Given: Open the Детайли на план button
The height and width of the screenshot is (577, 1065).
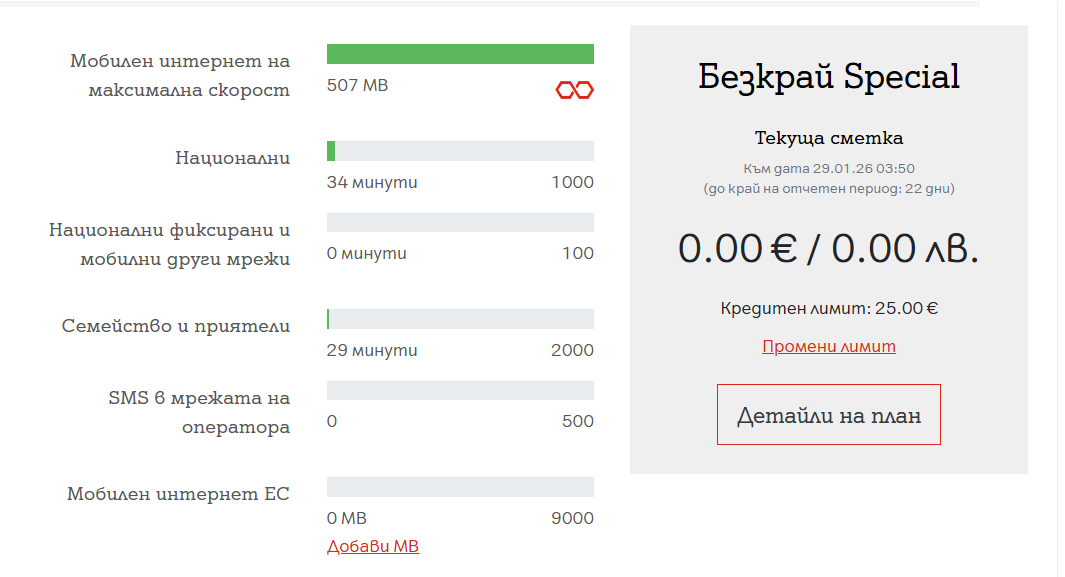Looking at the screenshot, I should tap(829, 415).
